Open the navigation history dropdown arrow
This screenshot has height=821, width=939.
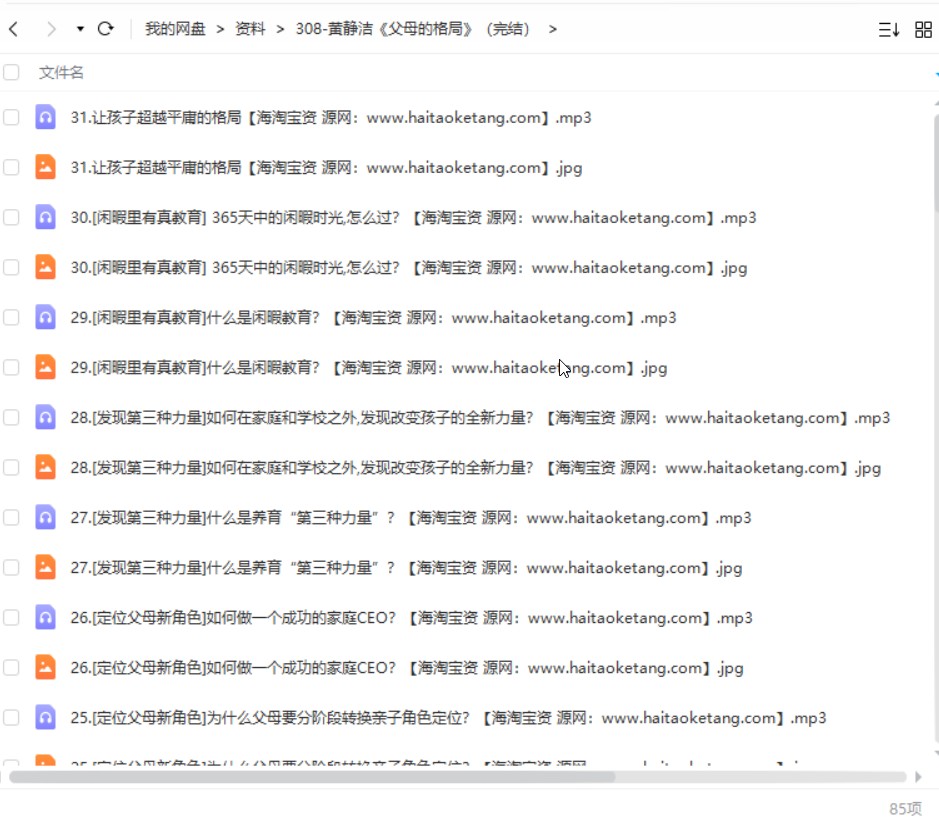pyautogui.click(x=80, y=29)
